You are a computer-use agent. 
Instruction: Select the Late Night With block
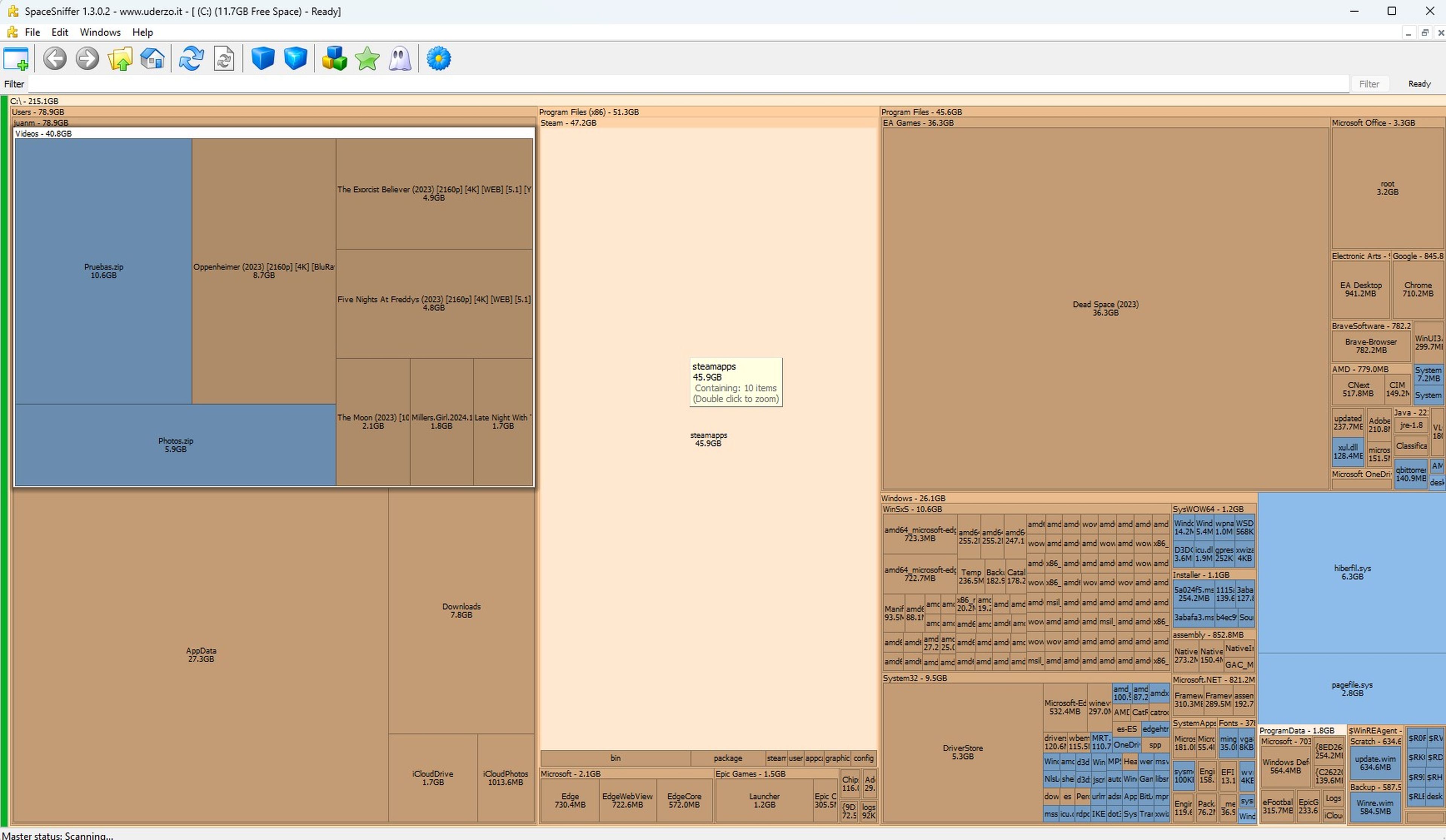(503, 422)
